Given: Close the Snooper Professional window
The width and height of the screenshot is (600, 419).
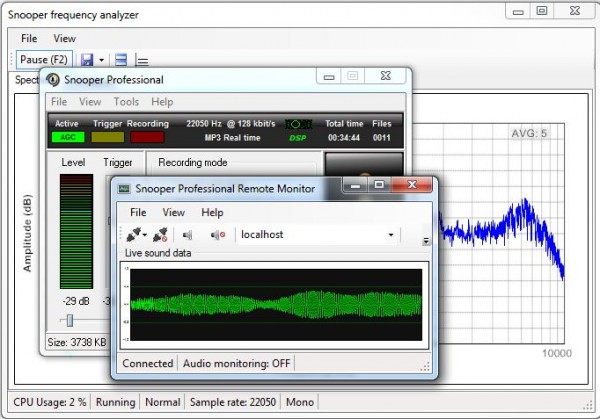Looking at the screenshot, I should pyautogui.click(x=386, y=76).
